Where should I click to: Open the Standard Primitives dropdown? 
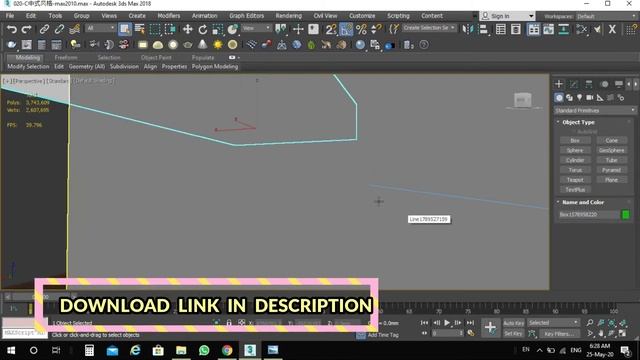[595, 111]
